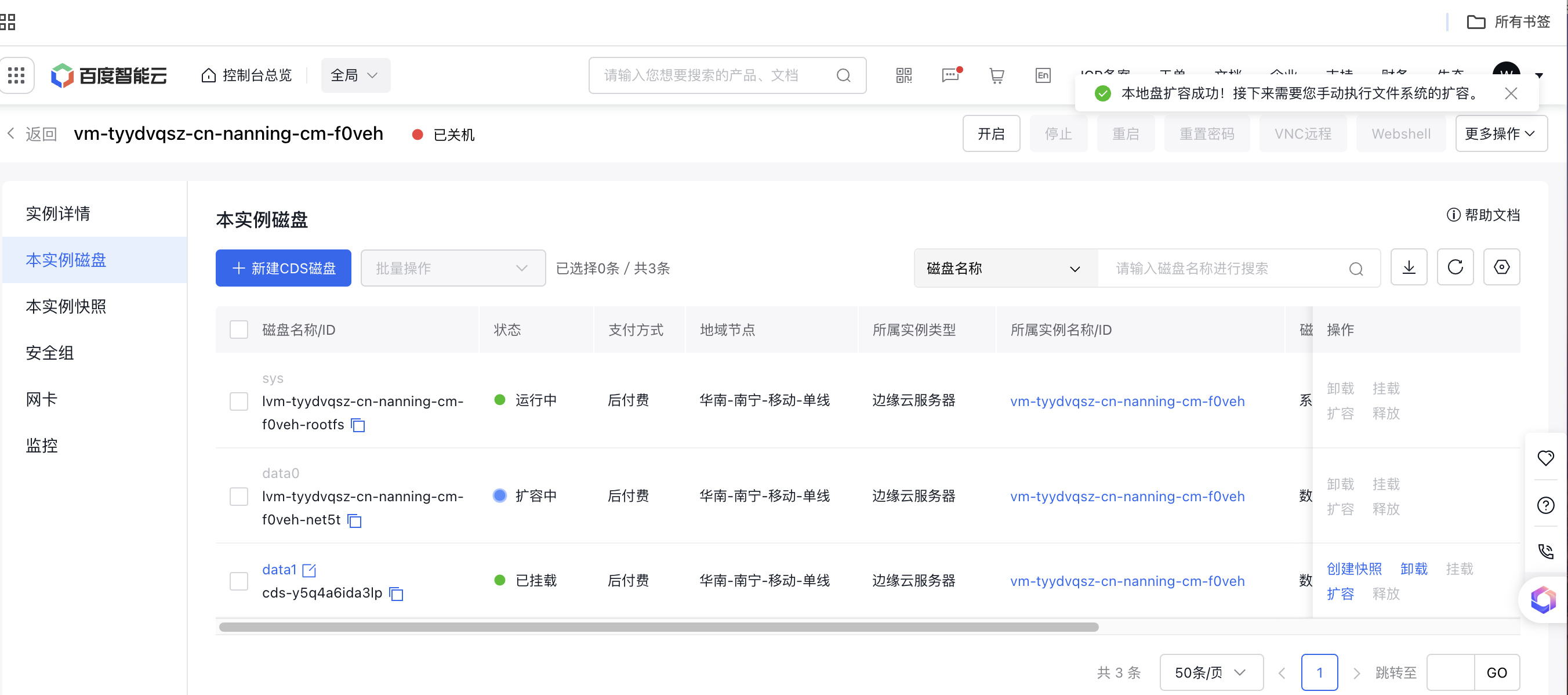Download the disk list
Image resolution: width=1568 pixels, height=695 pixels.
[1409, 267]
